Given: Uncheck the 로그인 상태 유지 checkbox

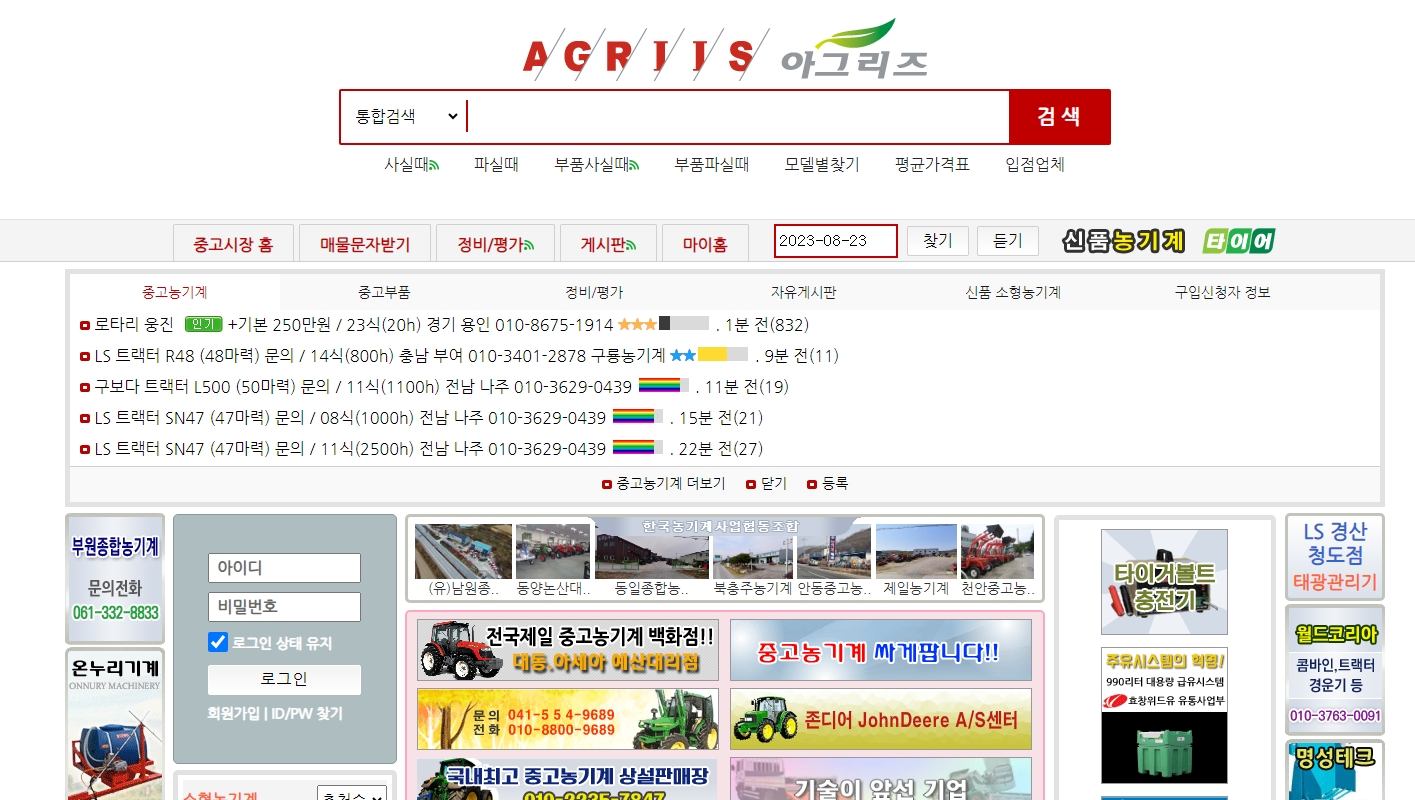Looking at the screenshot, I should point(218,642).
